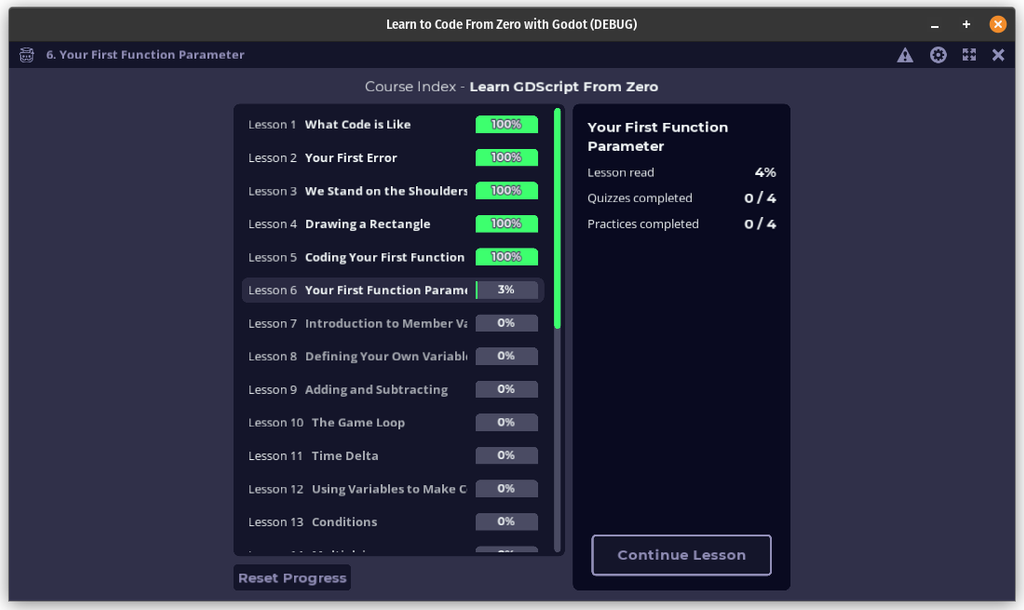Select Lesson 2 Your First Error

pyautogui.click(x=393, y=158)
